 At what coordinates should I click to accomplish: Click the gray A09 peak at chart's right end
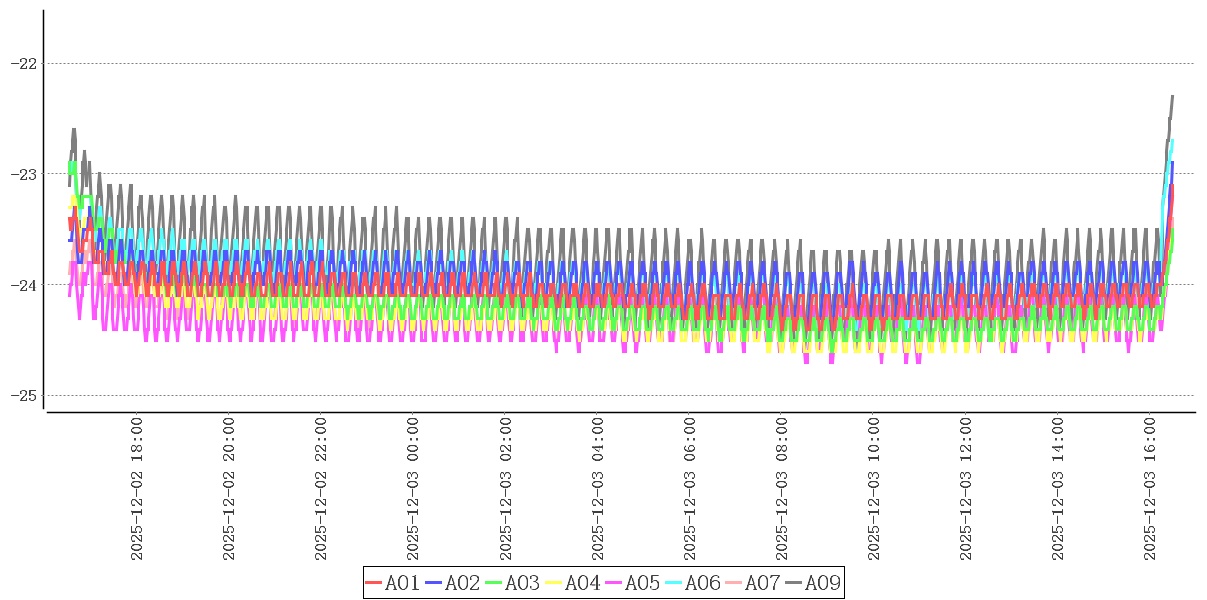pyautogui.click(x=1171, y=97)
